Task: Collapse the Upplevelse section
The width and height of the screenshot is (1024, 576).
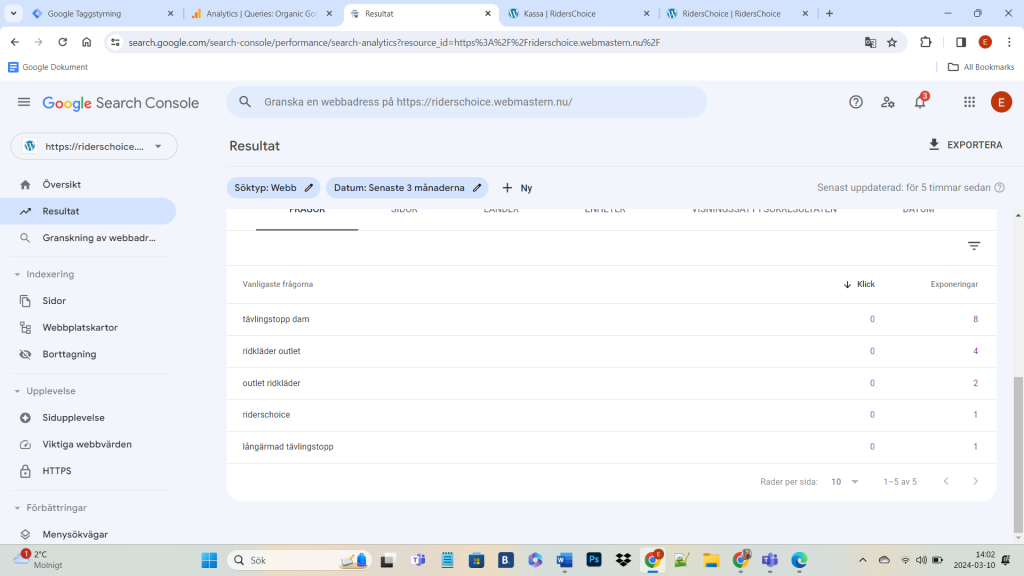Action: pos(44,391)
